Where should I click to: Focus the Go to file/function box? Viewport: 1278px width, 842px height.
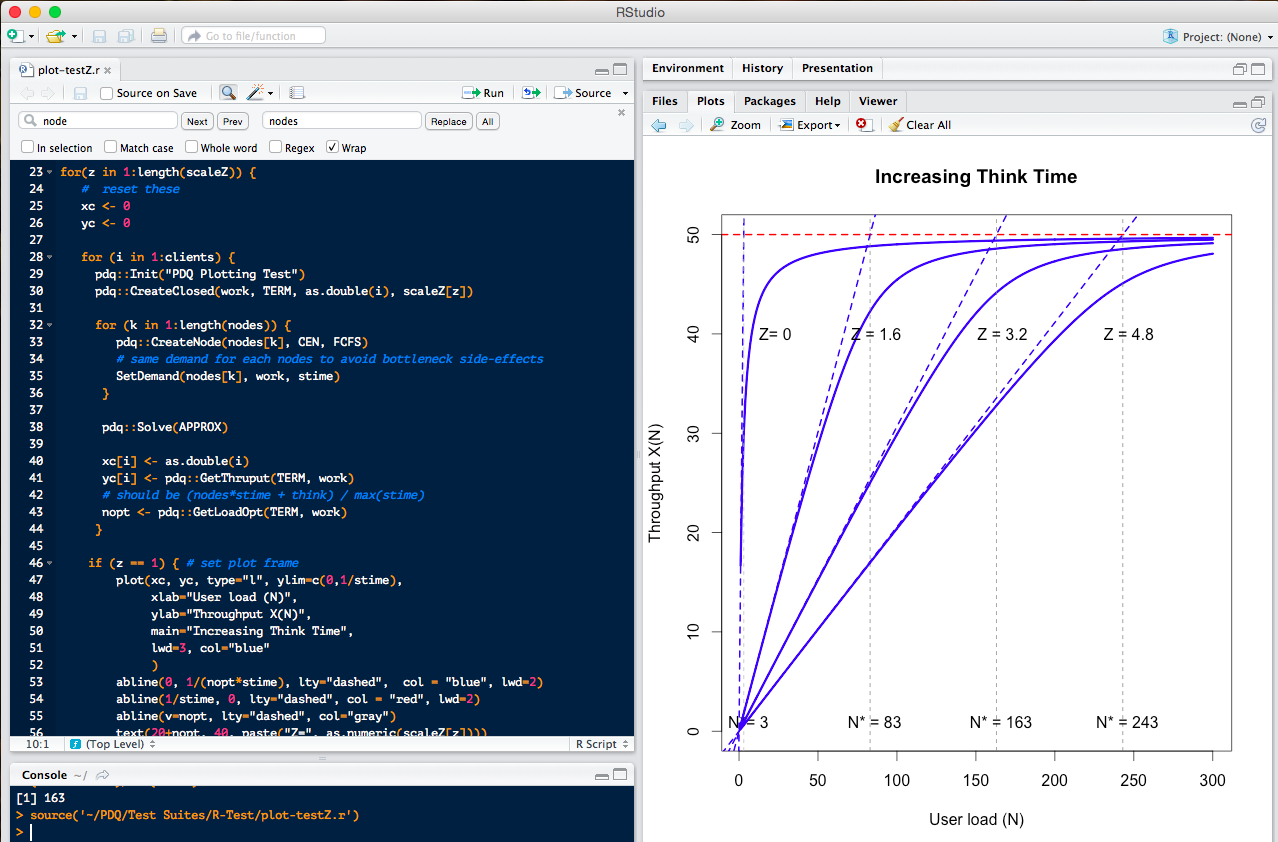pos(253,36)
